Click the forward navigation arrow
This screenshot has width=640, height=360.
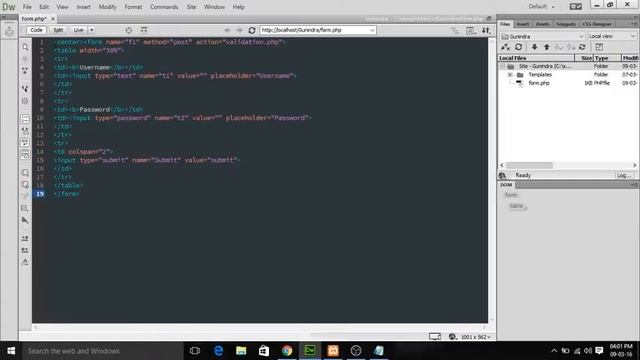coord(239,30)
